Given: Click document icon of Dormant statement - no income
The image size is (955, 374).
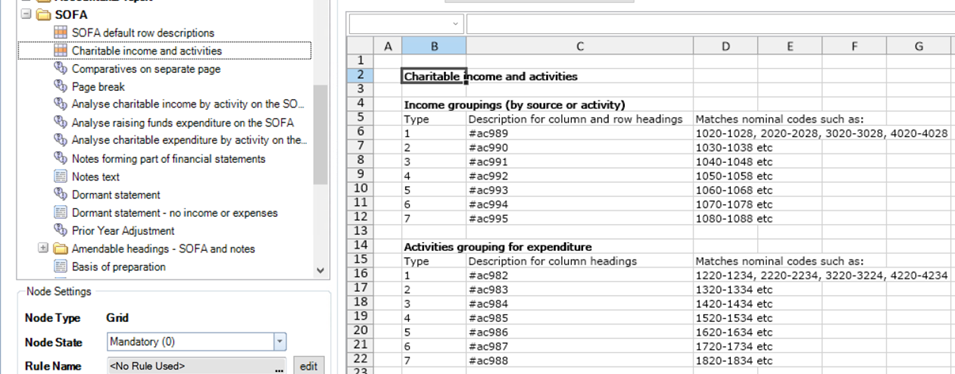Looking at the screenshot, I should tap(60, 213).
